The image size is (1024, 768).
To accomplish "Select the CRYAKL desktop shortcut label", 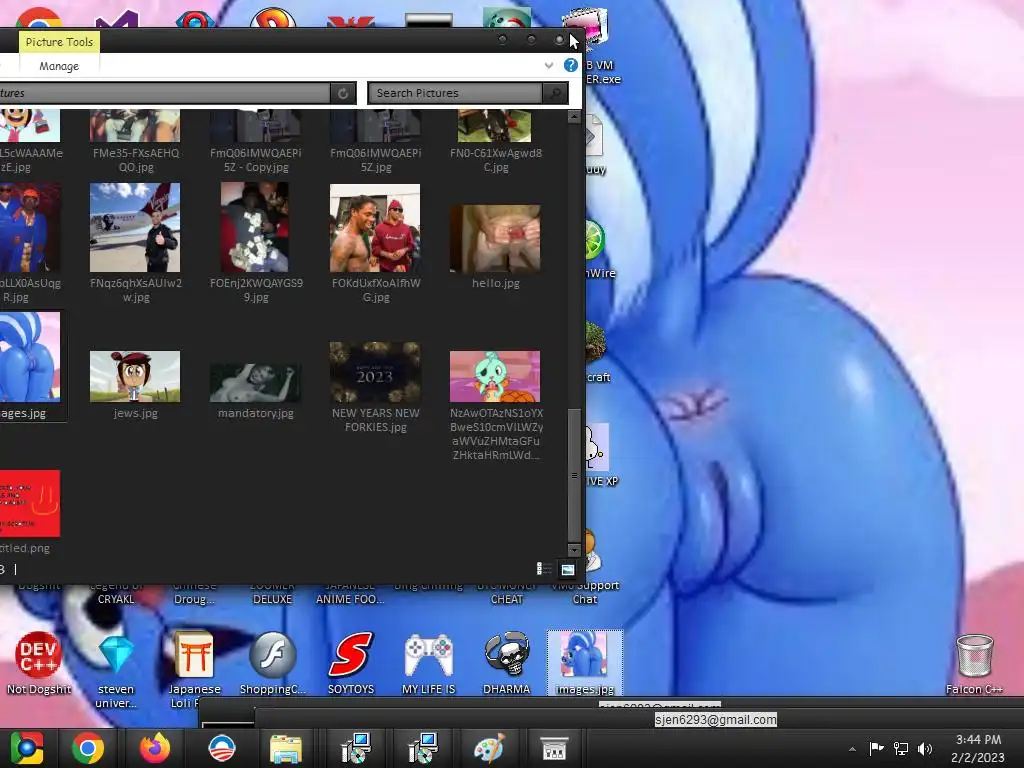I will [116, 599].
